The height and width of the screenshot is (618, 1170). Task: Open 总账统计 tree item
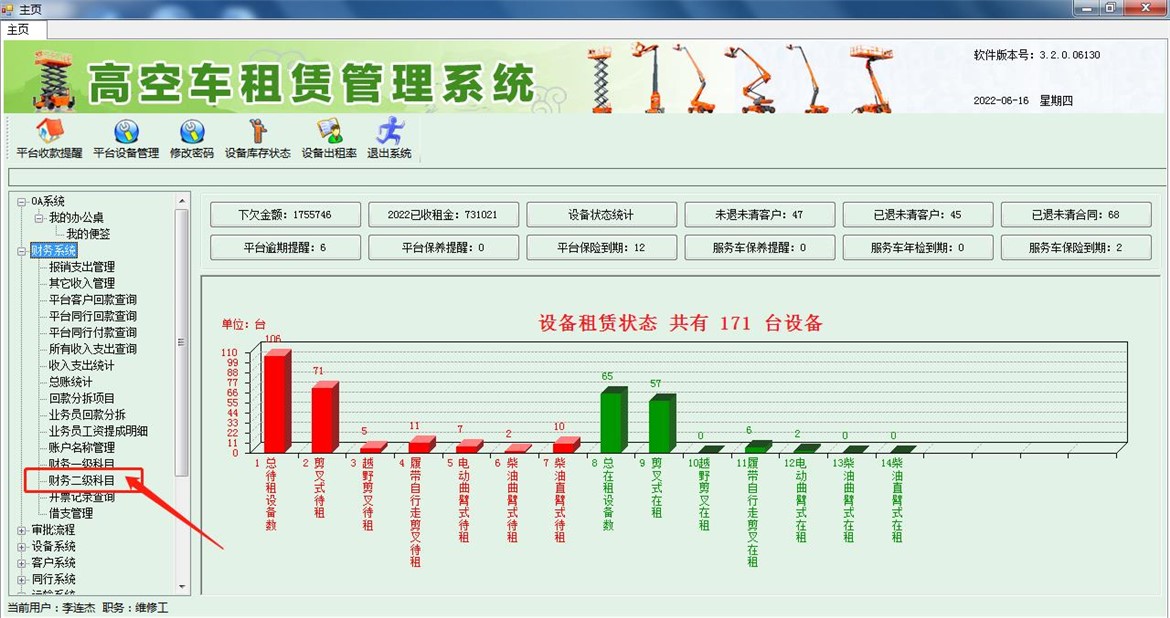coord(71,382)
